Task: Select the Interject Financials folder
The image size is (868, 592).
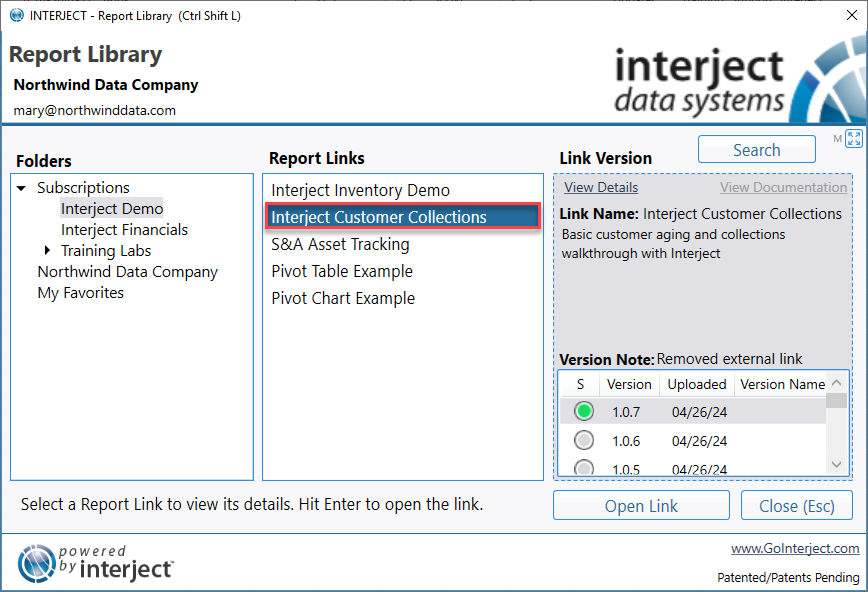Action: point(125,230)
